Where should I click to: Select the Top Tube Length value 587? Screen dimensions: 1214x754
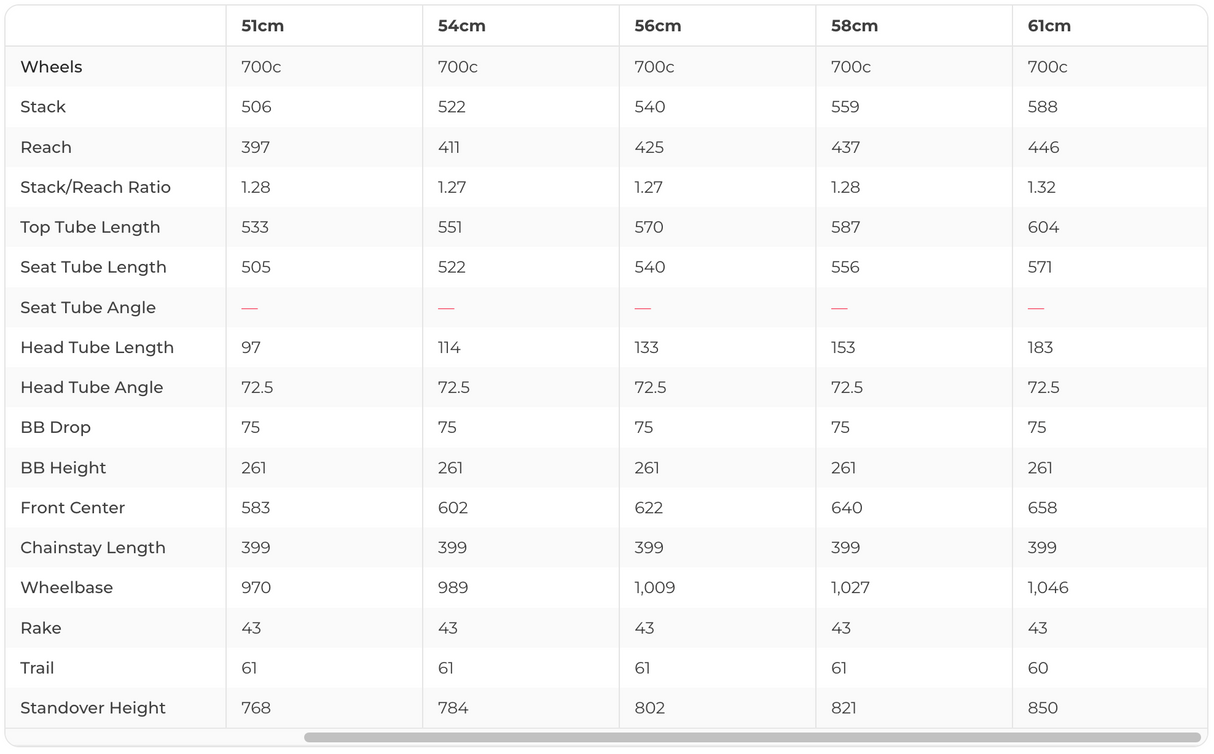845,227
